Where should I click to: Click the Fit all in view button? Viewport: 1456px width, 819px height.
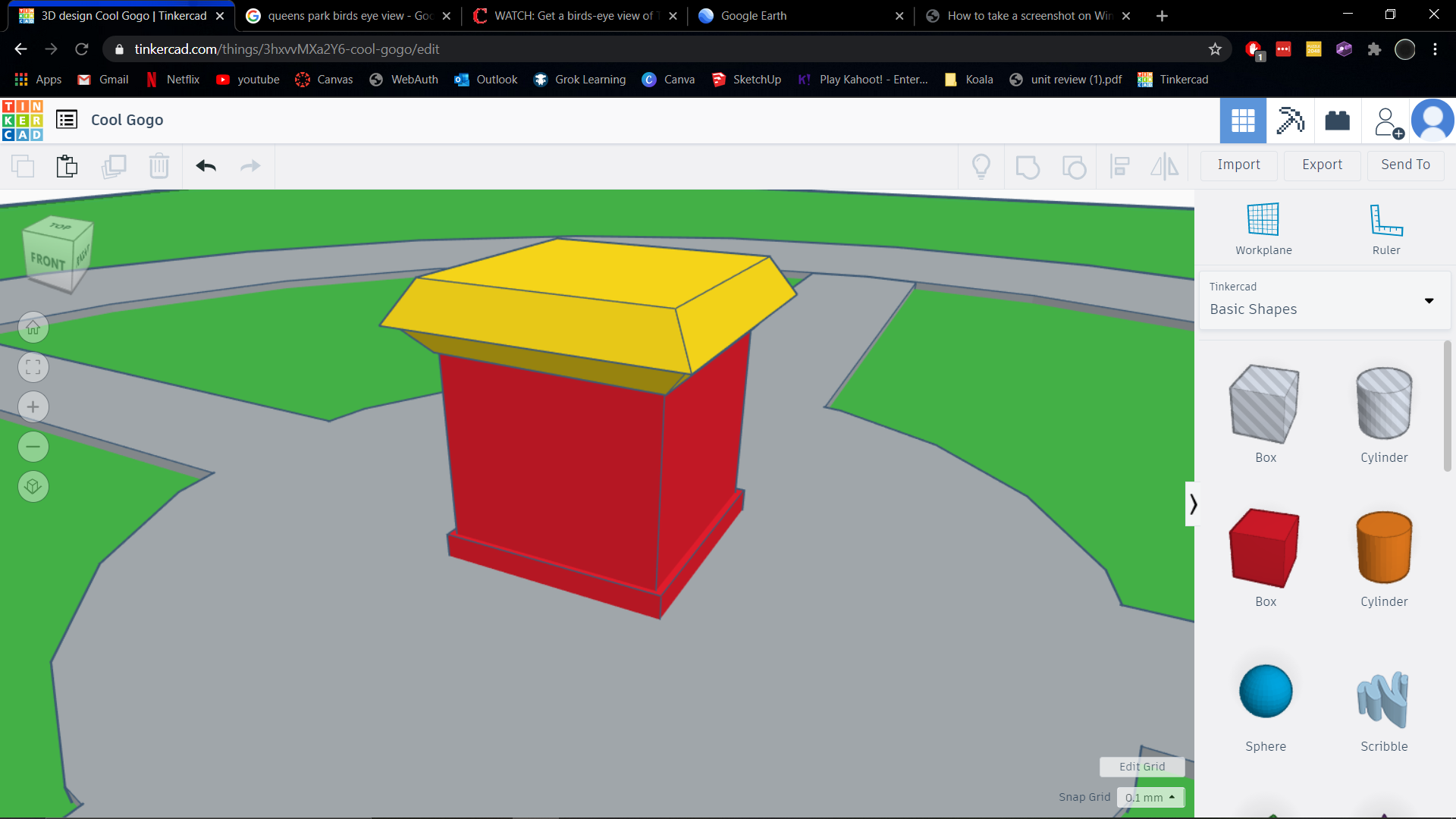click(33, 367)
